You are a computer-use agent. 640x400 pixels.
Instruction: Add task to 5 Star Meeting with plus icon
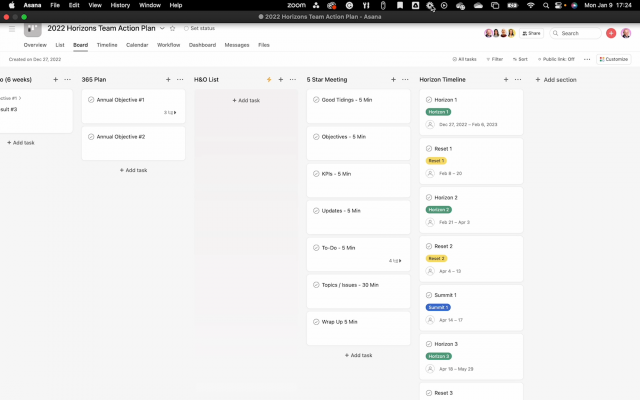tap(393, 80)
